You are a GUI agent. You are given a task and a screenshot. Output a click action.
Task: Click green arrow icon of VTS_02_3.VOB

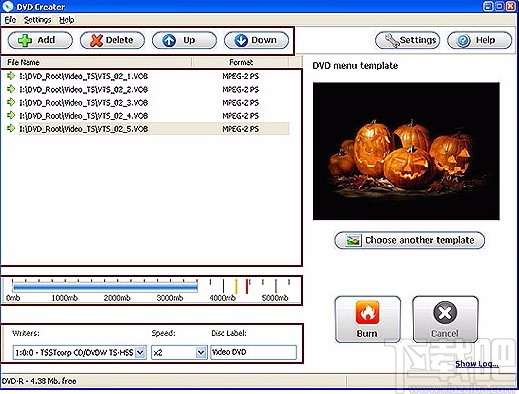click(11, 102)
